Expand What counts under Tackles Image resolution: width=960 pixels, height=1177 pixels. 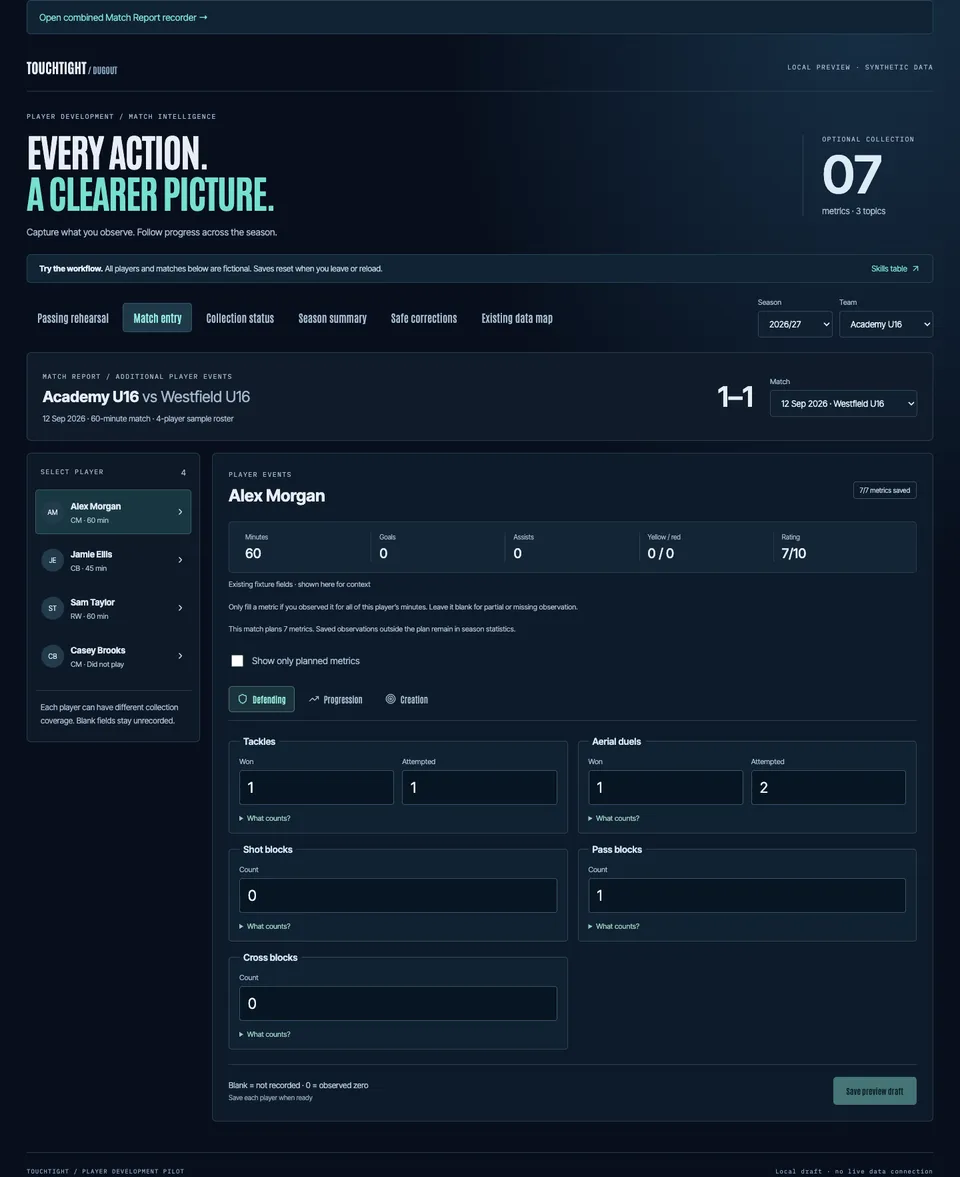pos(265,818)
